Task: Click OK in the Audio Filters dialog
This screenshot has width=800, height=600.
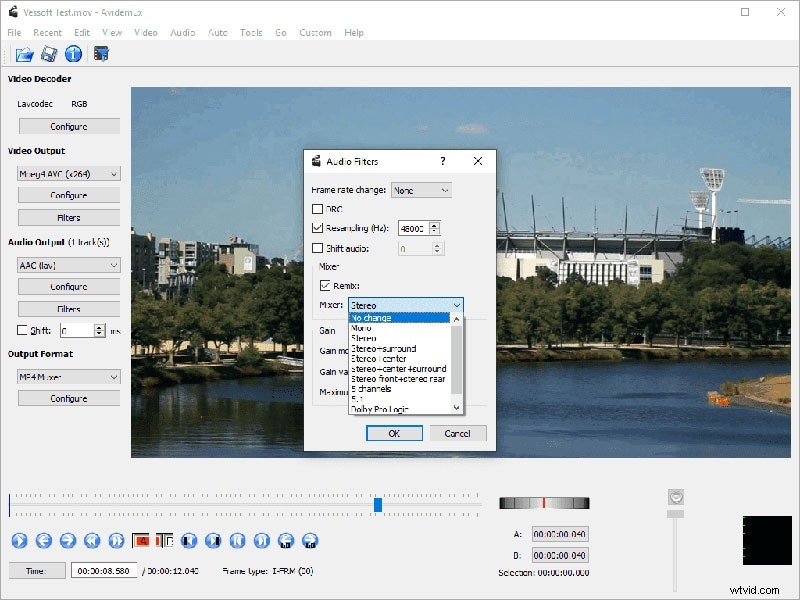Action: (x=393, y=433)
